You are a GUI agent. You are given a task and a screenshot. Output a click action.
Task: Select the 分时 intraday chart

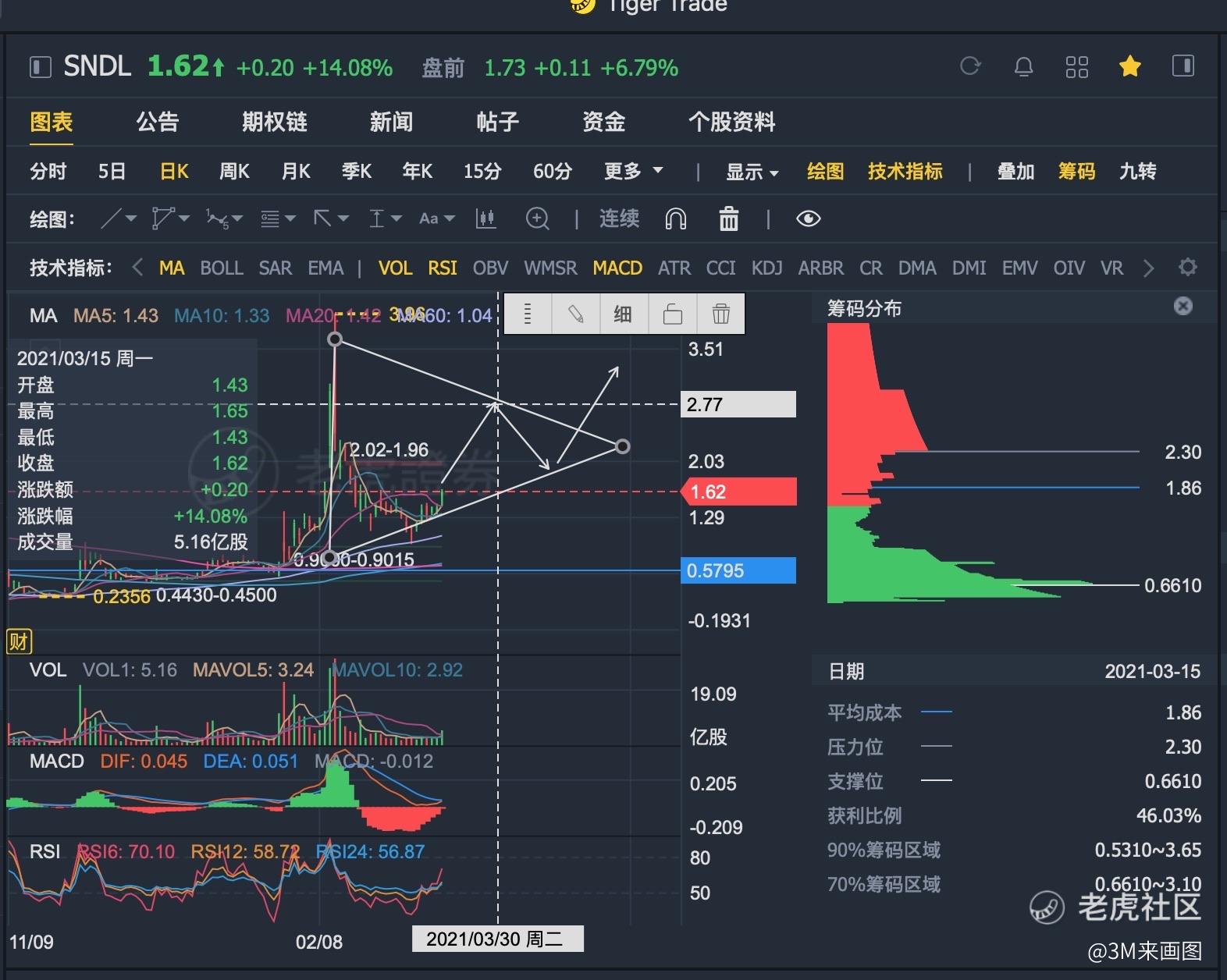click(x=48, y=172)
